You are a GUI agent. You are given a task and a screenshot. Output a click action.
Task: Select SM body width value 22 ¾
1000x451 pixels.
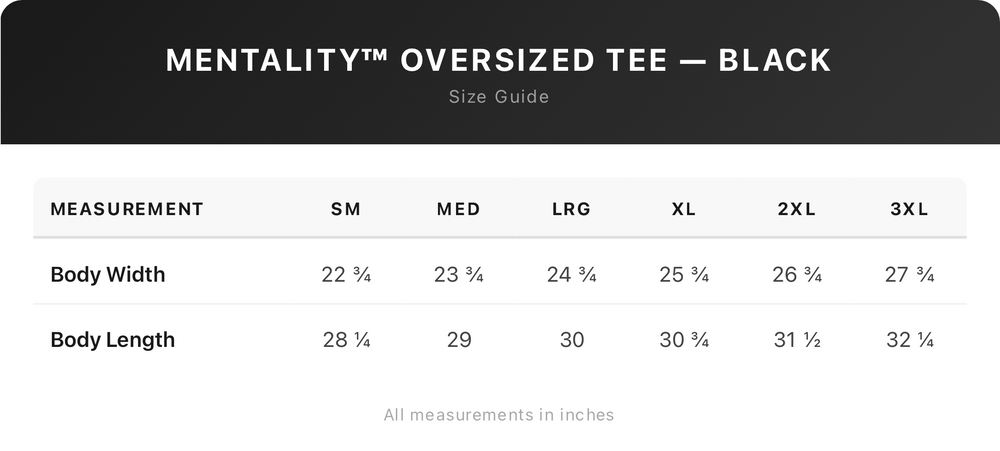coord(346,274)
